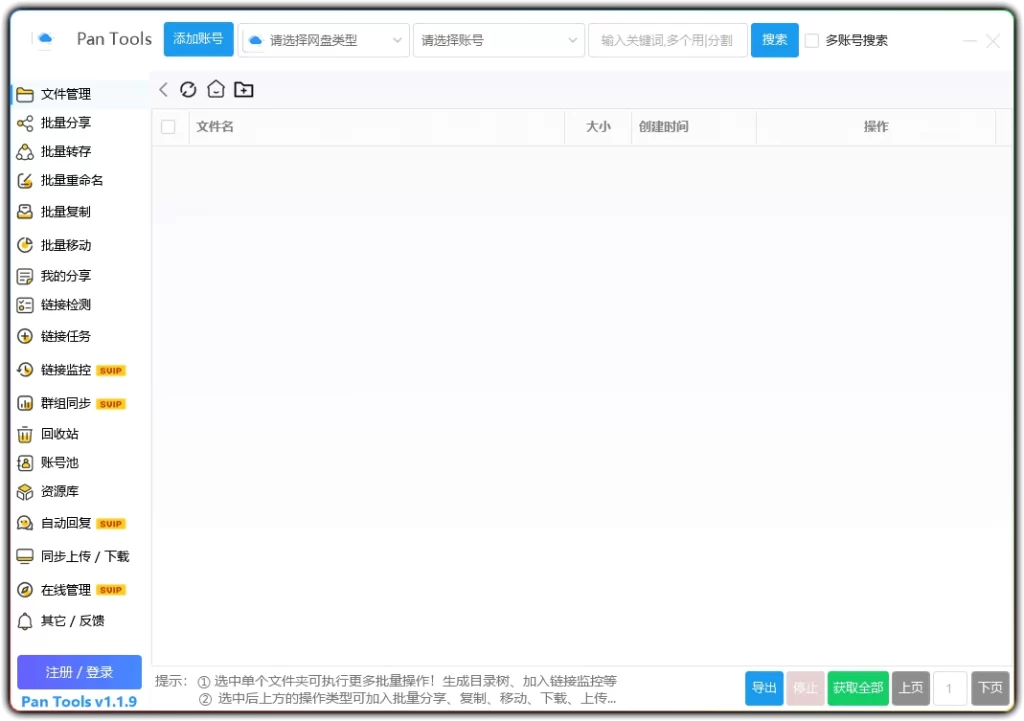Click 获取全部 to fetch all items
The image size is (1024, 721).
[x=857, y=688]
